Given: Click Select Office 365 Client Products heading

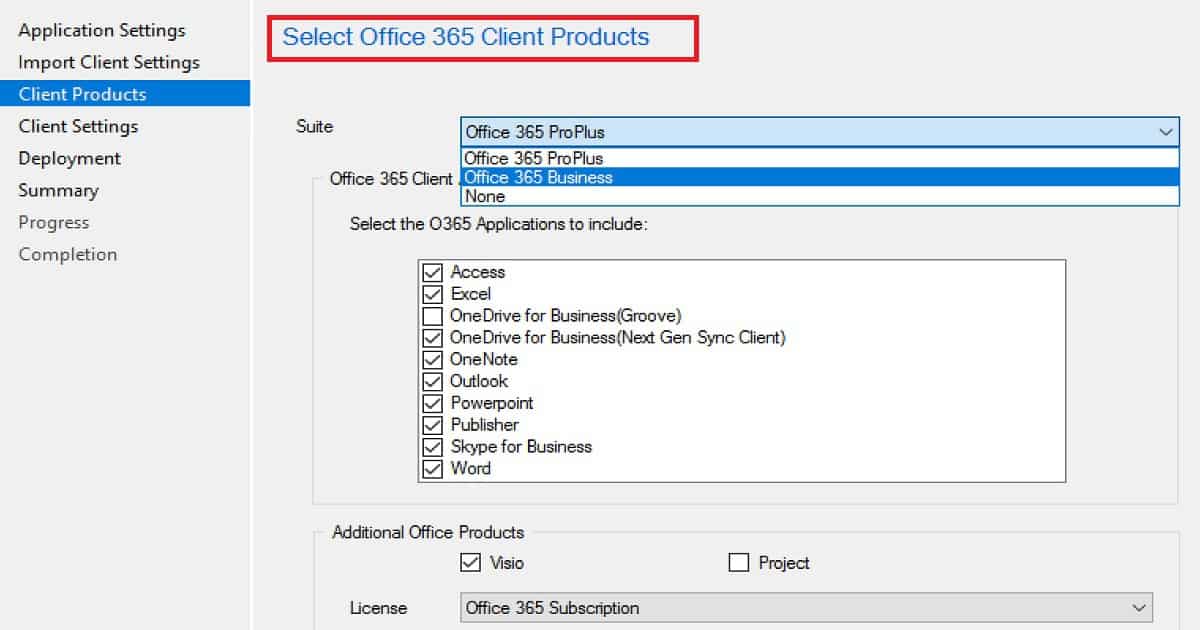Looking at the screenshot, I should 466,37.
